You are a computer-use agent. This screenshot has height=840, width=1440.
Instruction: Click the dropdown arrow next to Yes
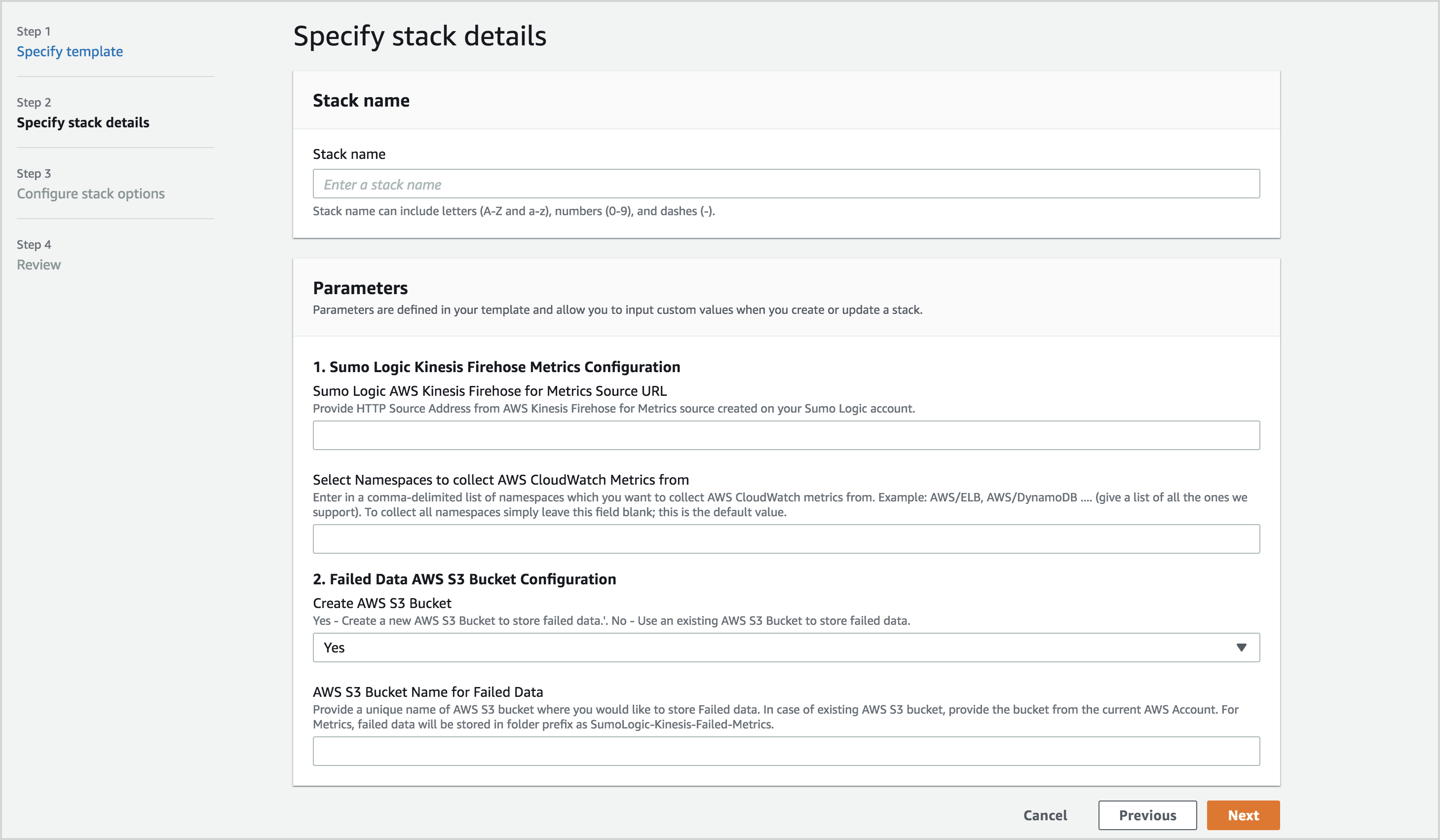coord(1241,648)
